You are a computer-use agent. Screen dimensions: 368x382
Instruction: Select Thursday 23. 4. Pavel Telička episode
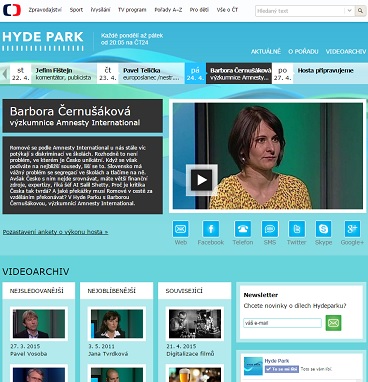coord(141,73)
